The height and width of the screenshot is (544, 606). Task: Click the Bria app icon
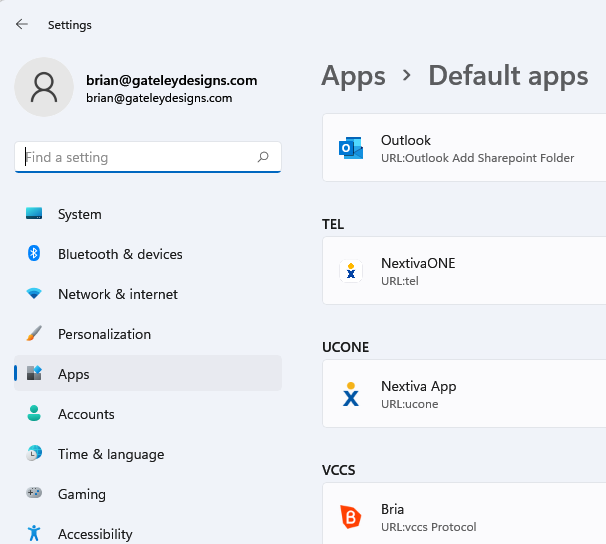pos(351,517)
